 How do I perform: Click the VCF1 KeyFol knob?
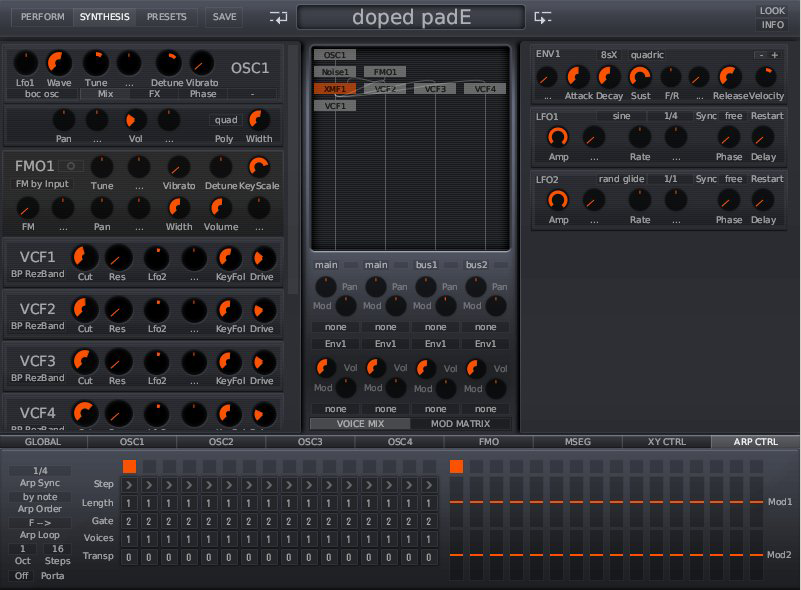[x=229, y=258]
